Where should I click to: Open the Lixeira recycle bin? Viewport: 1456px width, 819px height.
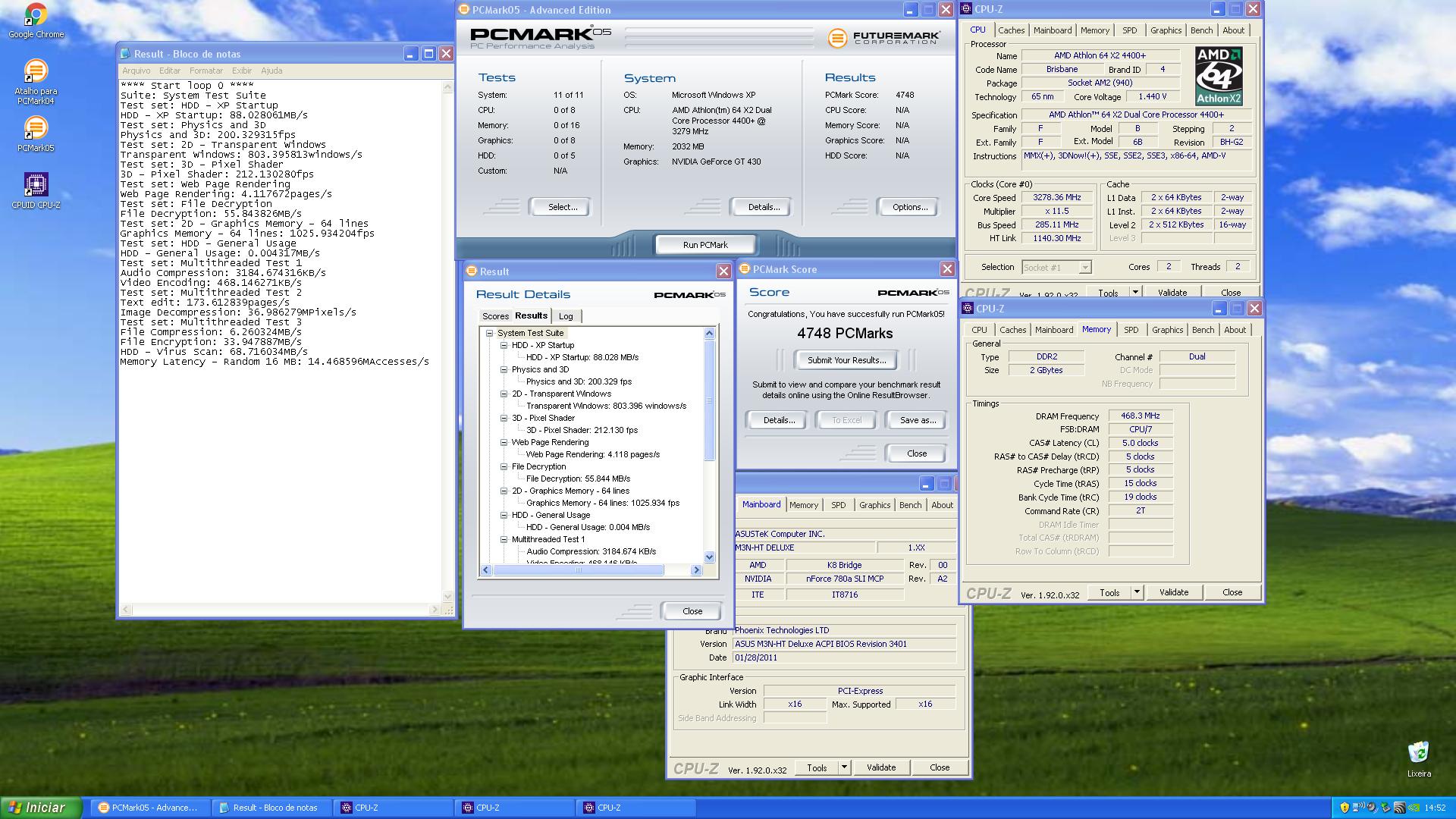click(x=1419, y=759)
